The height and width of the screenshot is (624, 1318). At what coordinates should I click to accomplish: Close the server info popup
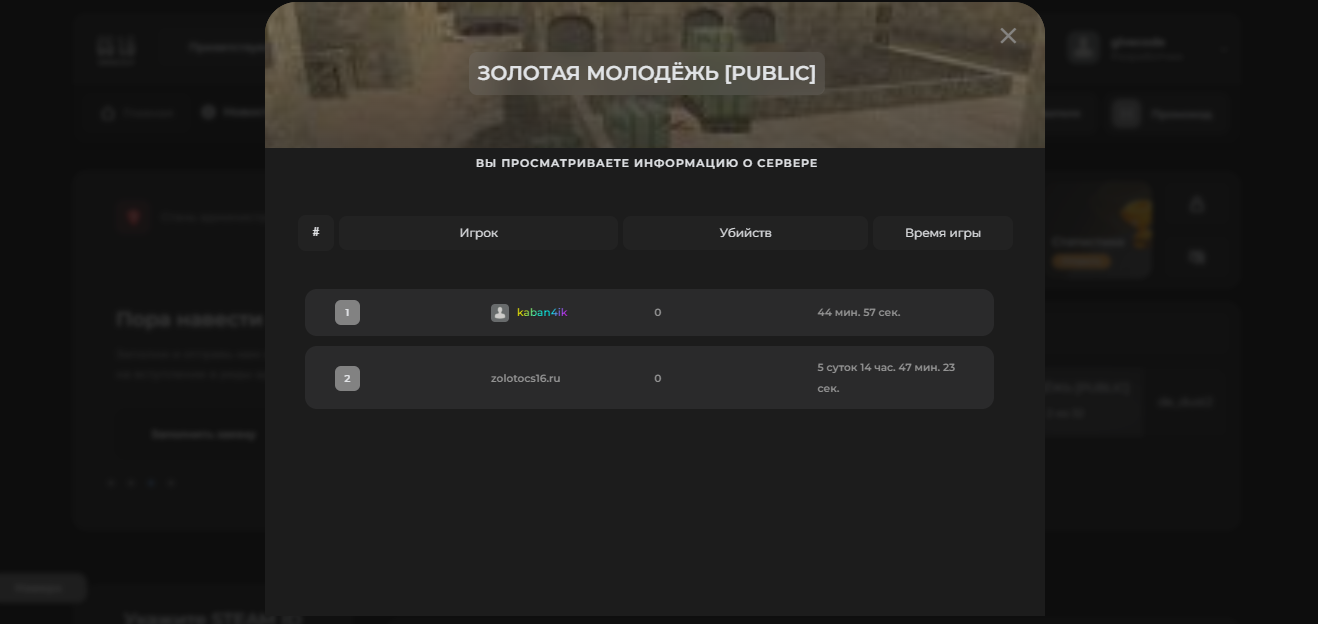pos(1008,36)
